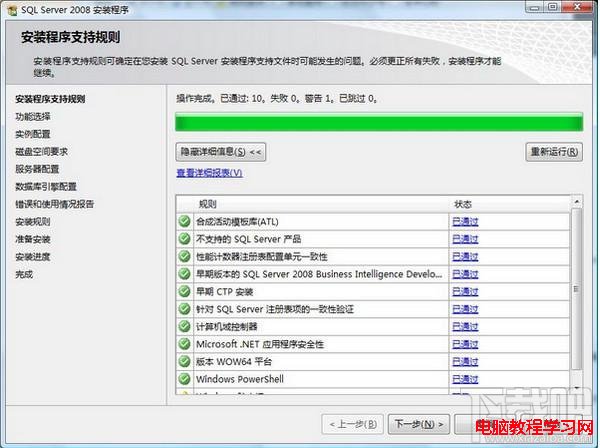Click the 早期 CTP 安装 rule text
Image resolution: width=600 pixels, height=448 pixels.
click(225, 292)
